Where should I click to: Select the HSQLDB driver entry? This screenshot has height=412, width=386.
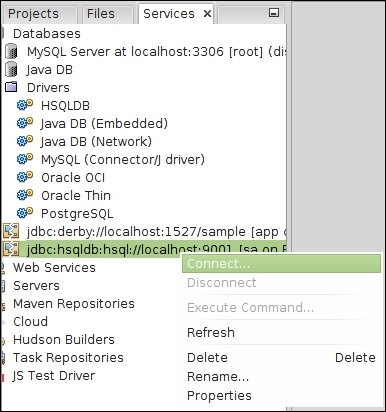coord(65,106)
